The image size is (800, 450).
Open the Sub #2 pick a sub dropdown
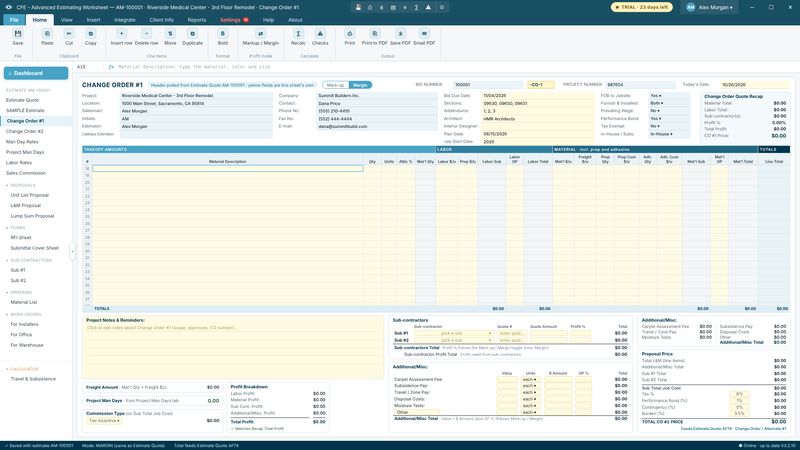(x=454, y=340)
